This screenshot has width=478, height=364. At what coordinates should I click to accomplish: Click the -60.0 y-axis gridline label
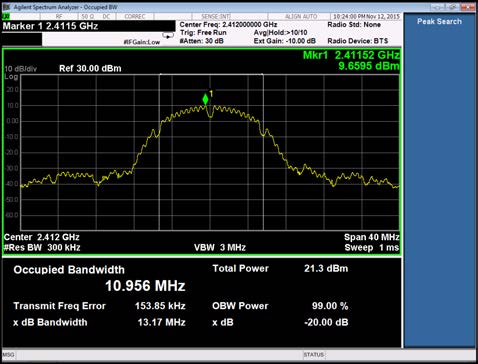pyautogui.click(x=12, y=215)
